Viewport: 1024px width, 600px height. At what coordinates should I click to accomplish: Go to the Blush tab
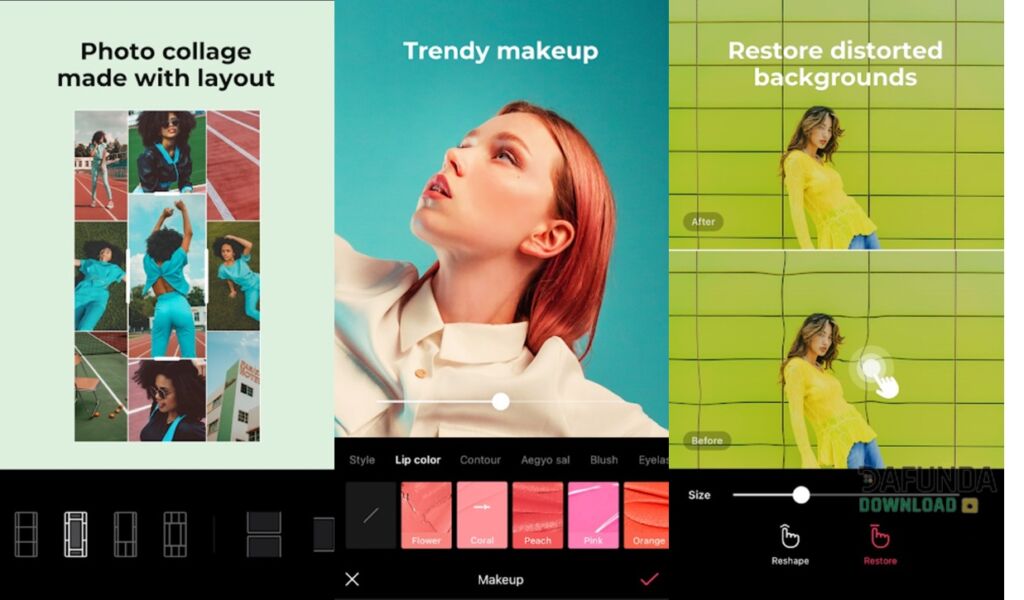603,460
